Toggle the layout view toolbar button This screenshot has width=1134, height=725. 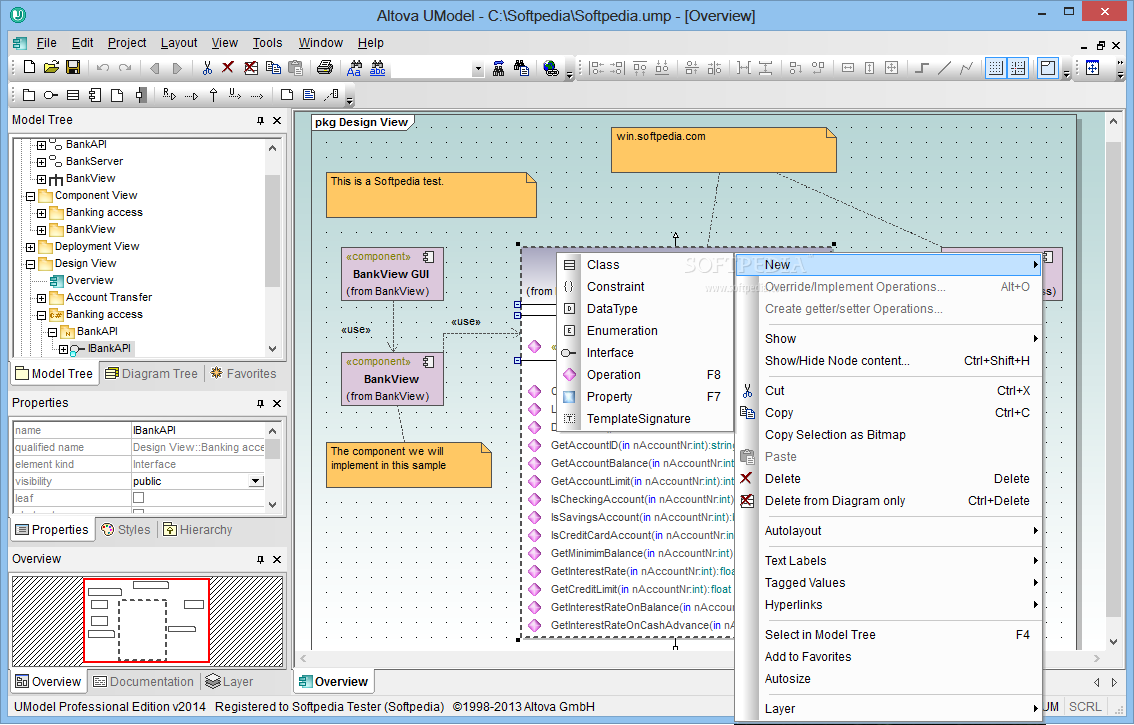pos(1047,69)
